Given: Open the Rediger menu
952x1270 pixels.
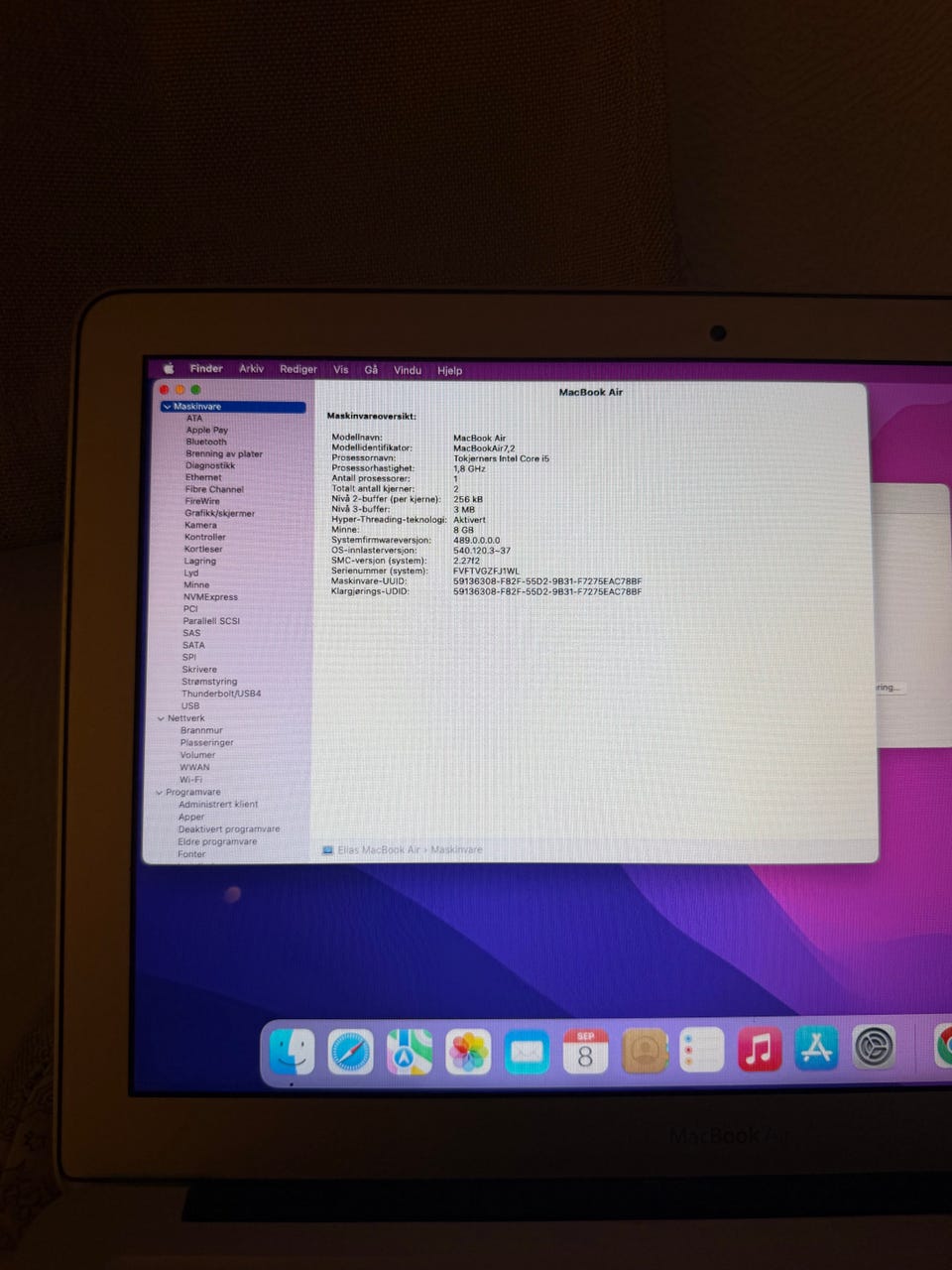Looking at the screenshot, I should (x=298, y=369).
